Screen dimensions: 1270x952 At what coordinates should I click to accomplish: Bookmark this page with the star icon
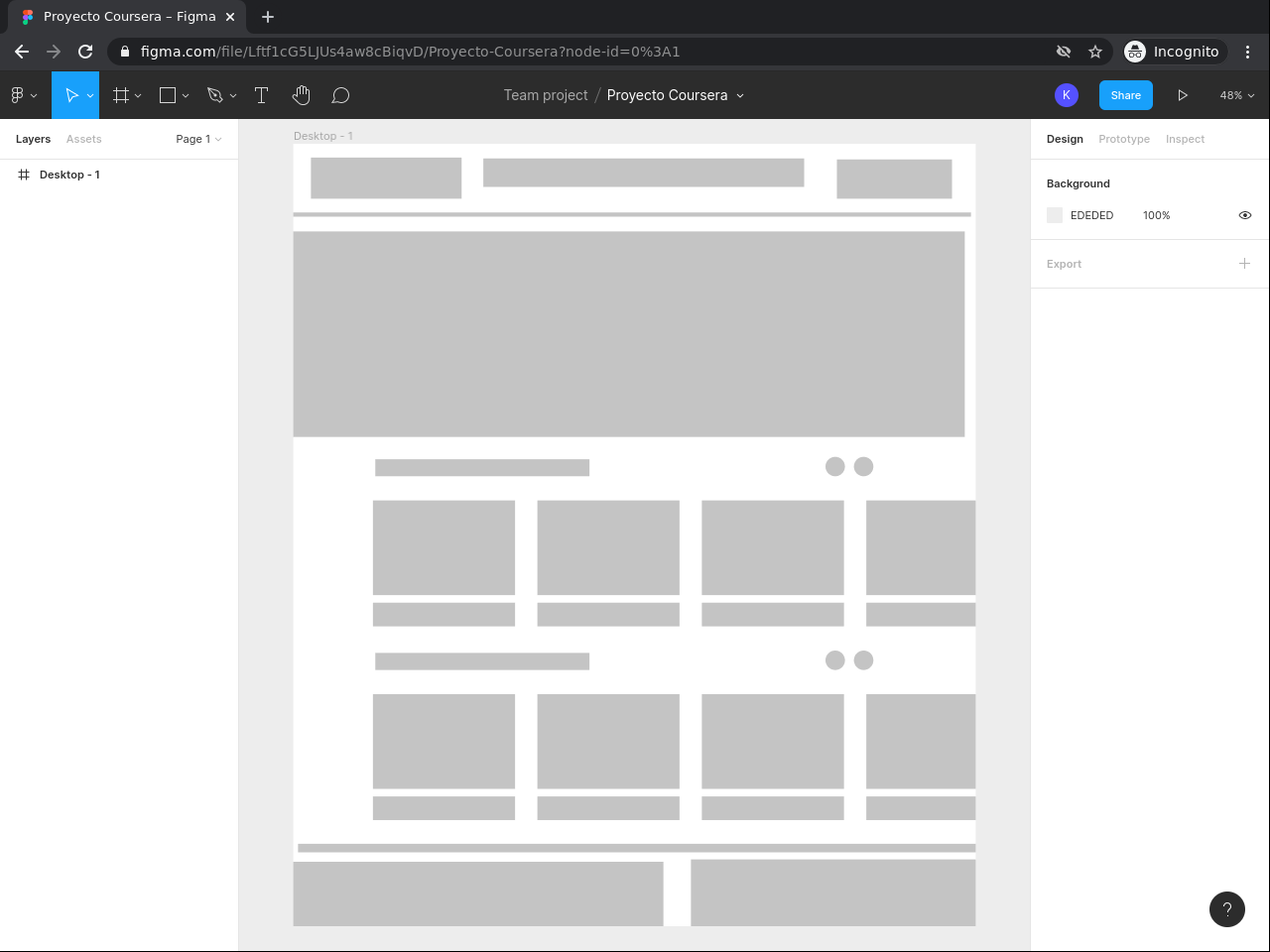tap(1095, 52)
